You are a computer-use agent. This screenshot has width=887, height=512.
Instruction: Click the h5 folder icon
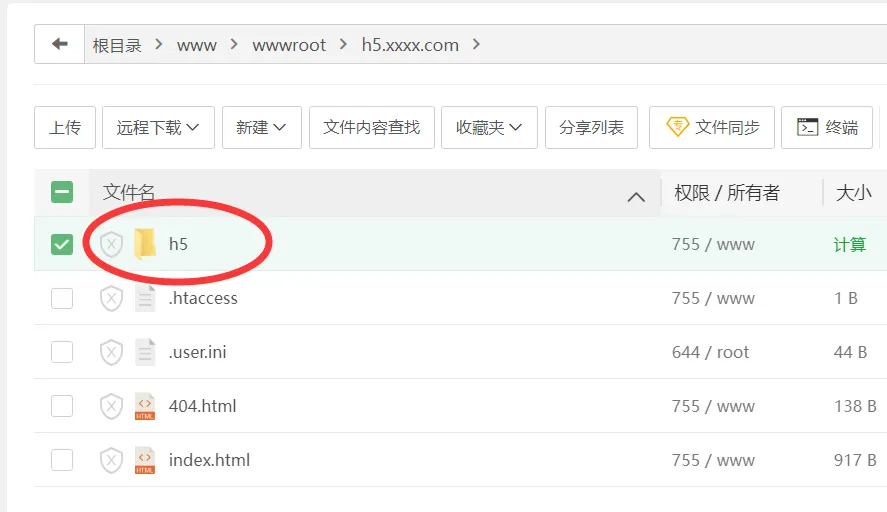tap(145, 244)
